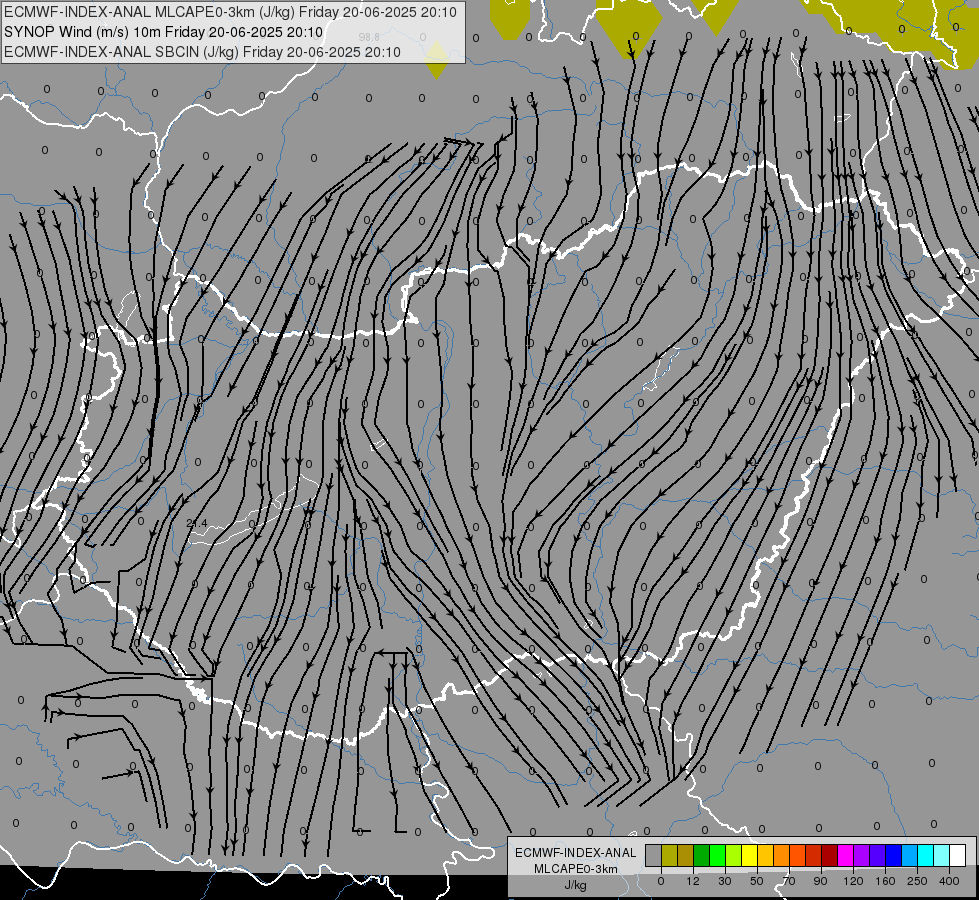Pick the red-orange legend swatch right of 70
Viewport: 979px width, 900px height.
797,856
